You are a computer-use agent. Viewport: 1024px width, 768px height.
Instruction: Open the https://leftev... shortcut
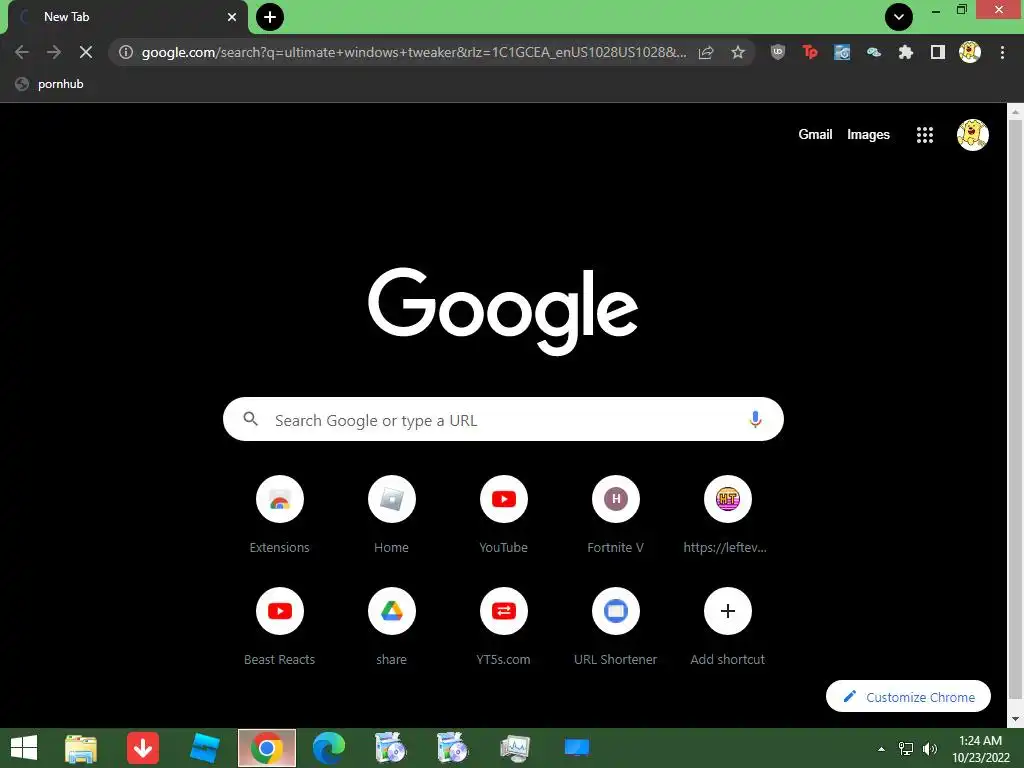click(x=728, y=515)
